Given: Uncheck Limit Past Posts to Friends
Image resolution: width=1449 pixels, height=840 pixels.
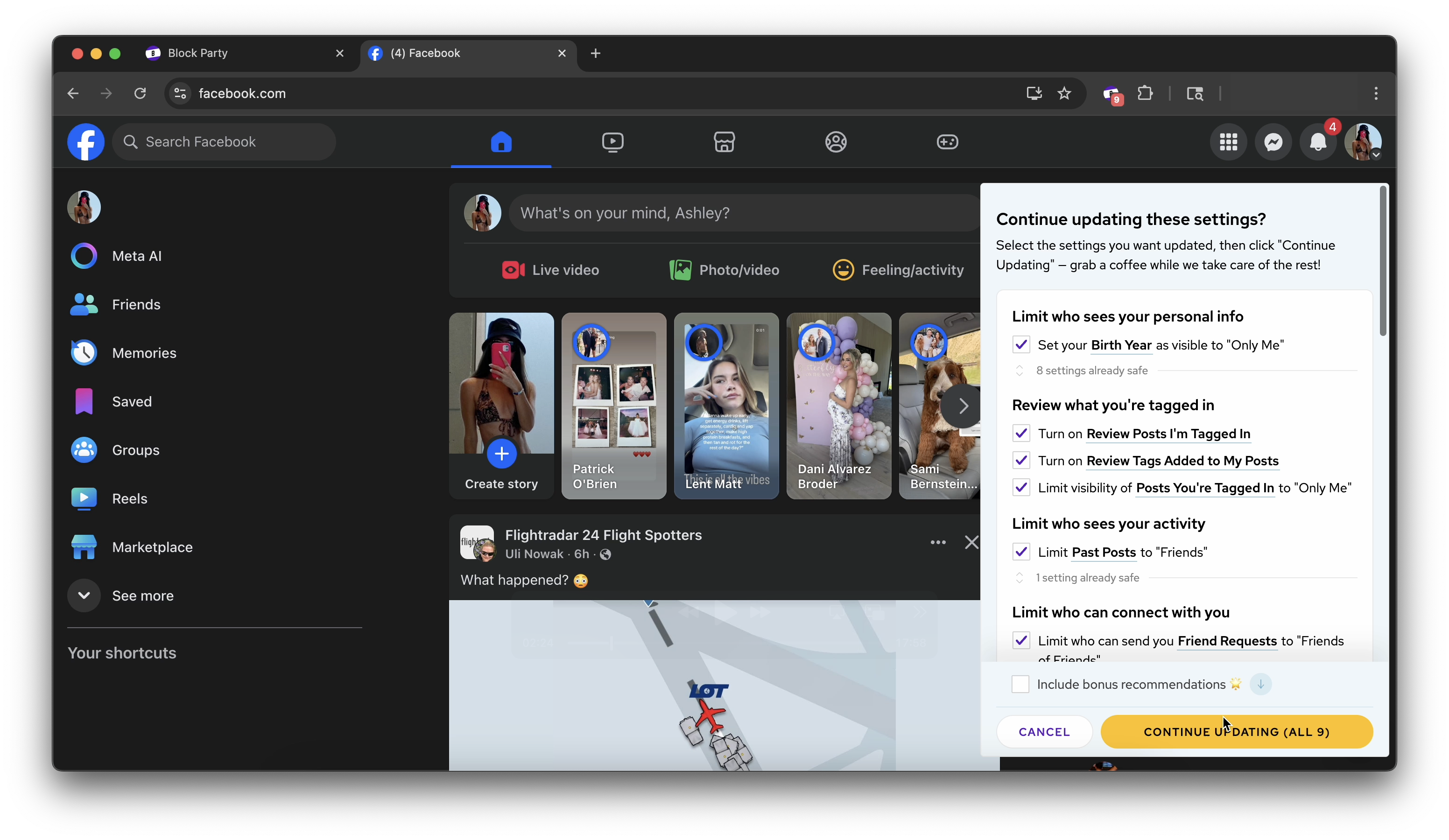Looking at the screenshot, I should click(x=1020, y=552).
